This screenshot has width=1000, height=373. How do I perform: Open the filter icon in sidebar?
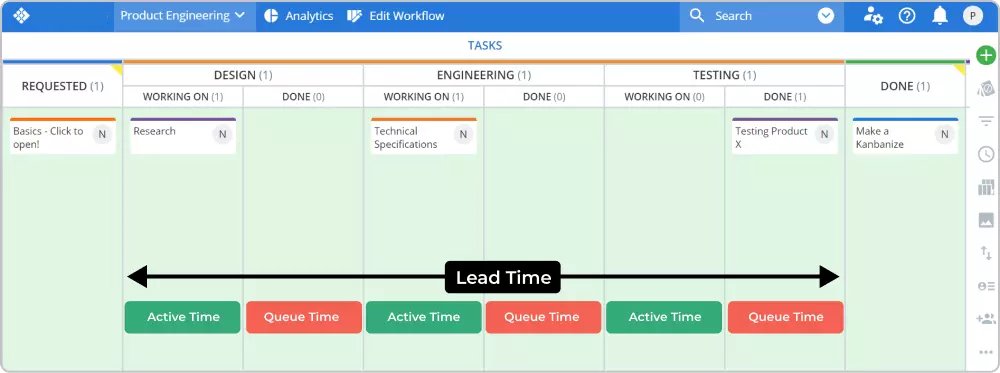[986, 121]
